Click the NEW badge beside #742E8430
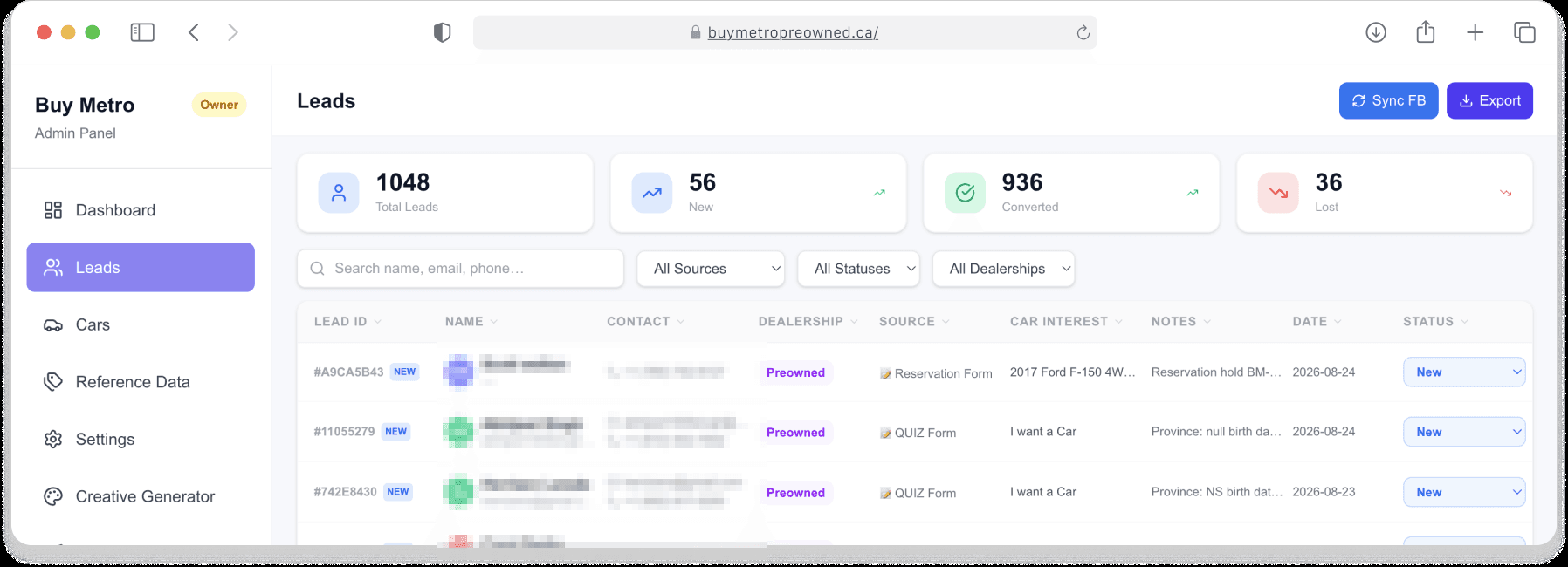 (398, 492)
